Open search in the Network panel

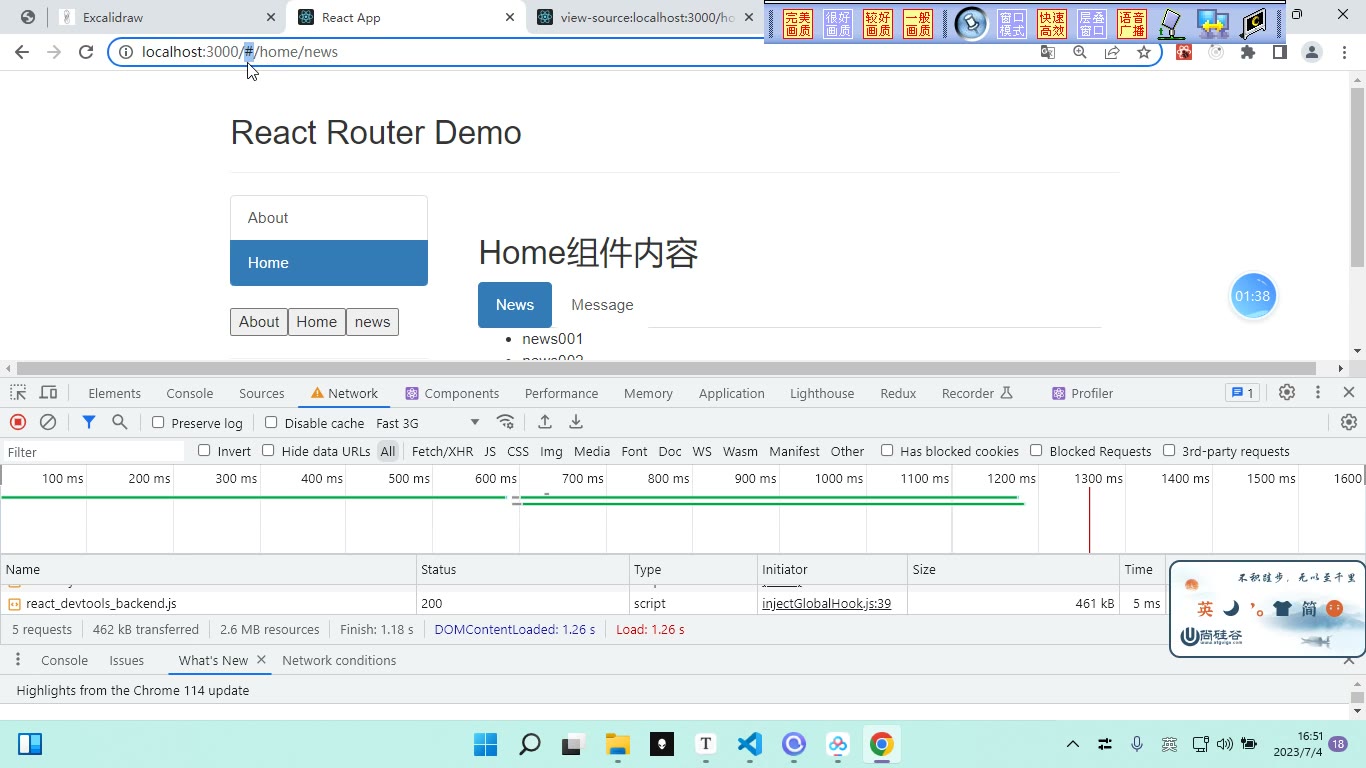point(120,422)
